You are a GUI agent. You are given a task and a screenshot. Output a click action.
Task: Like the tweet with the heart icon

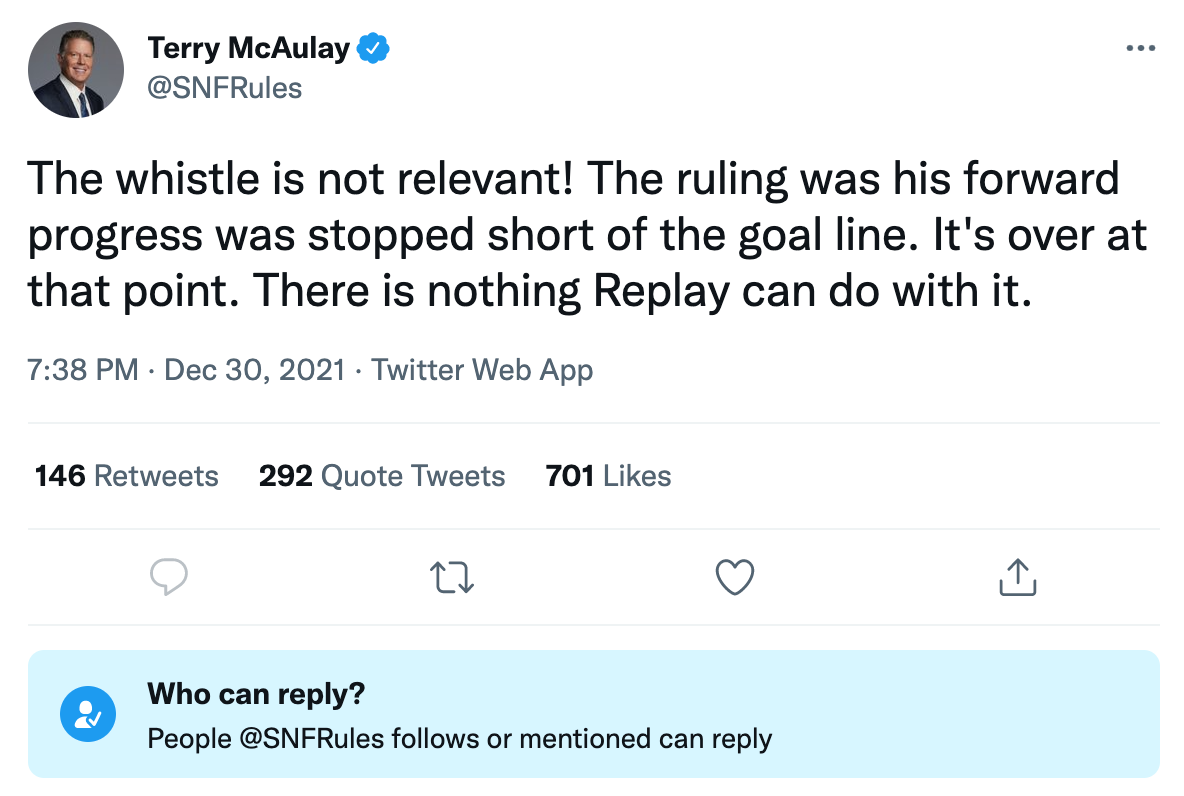click(x=735, y=577)
